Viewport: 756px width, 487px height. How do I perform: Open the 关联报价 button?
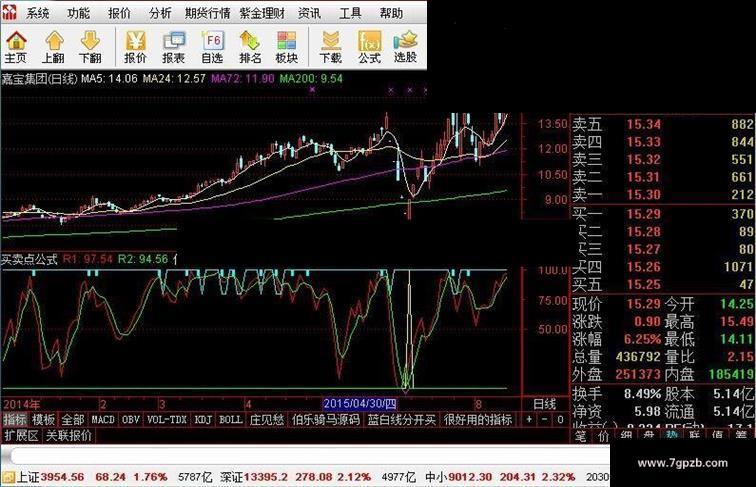[x=68, y=435]
